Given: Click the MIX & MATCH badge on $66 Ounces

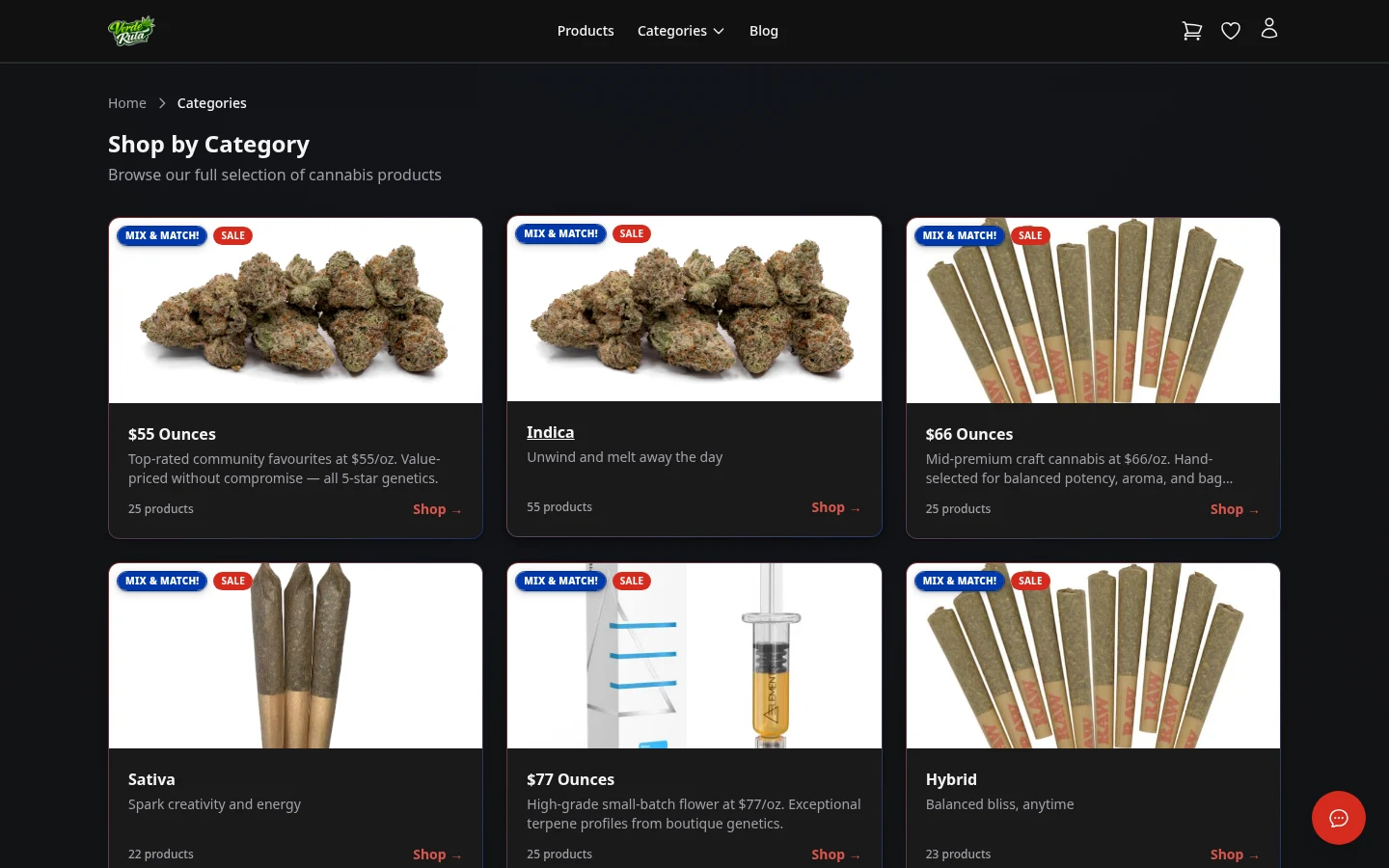Looking at the screenshot, I should pos(959,235).
